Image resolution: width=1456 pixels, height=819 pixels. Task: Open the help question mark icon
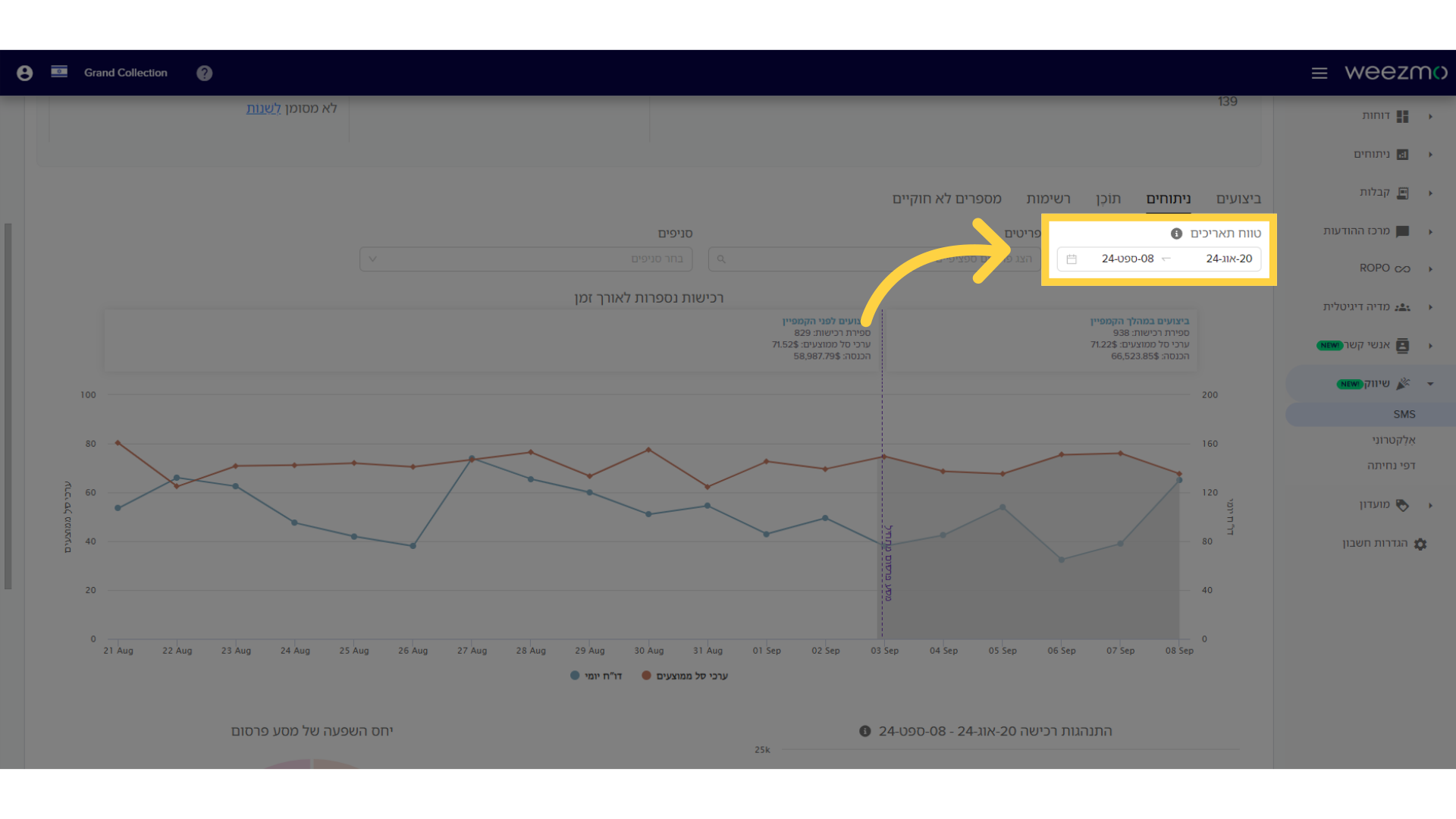pos(204,73)
